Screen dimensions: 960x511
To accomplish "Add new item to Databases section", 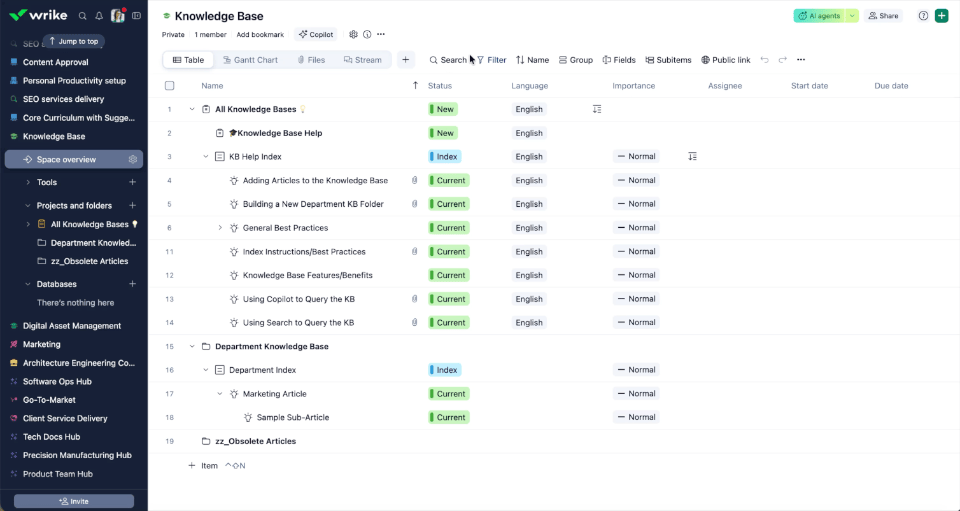I will [x=132, y=284].
